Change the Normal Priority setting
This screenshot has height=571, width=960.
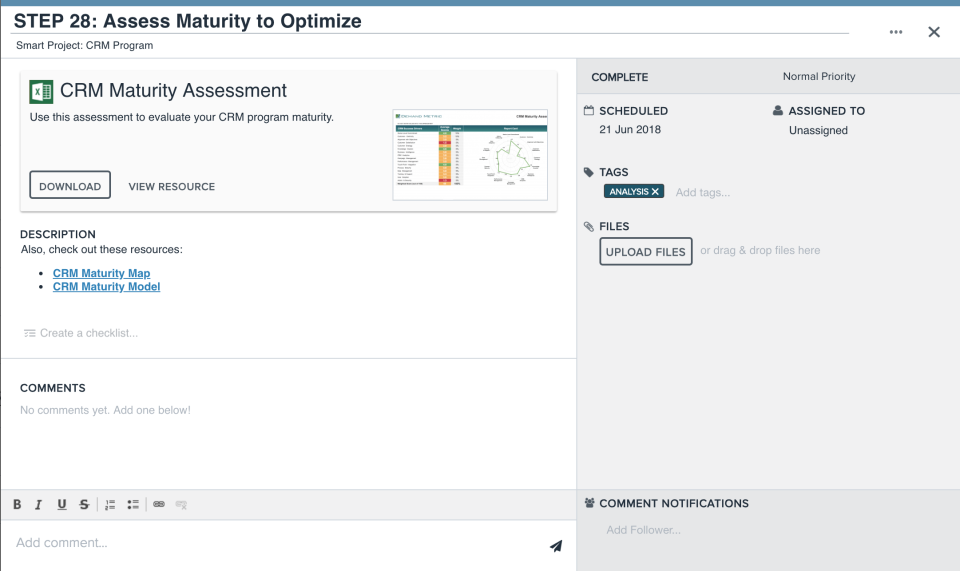pyautogui.click(x=819, y=77)
